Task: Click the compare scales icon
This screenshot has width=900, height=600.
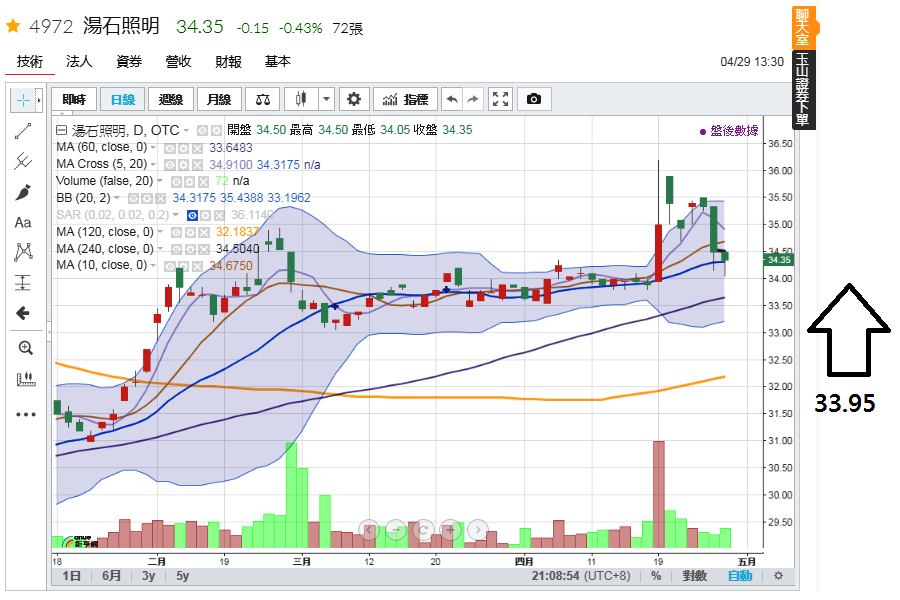Action: coord(263,99)
